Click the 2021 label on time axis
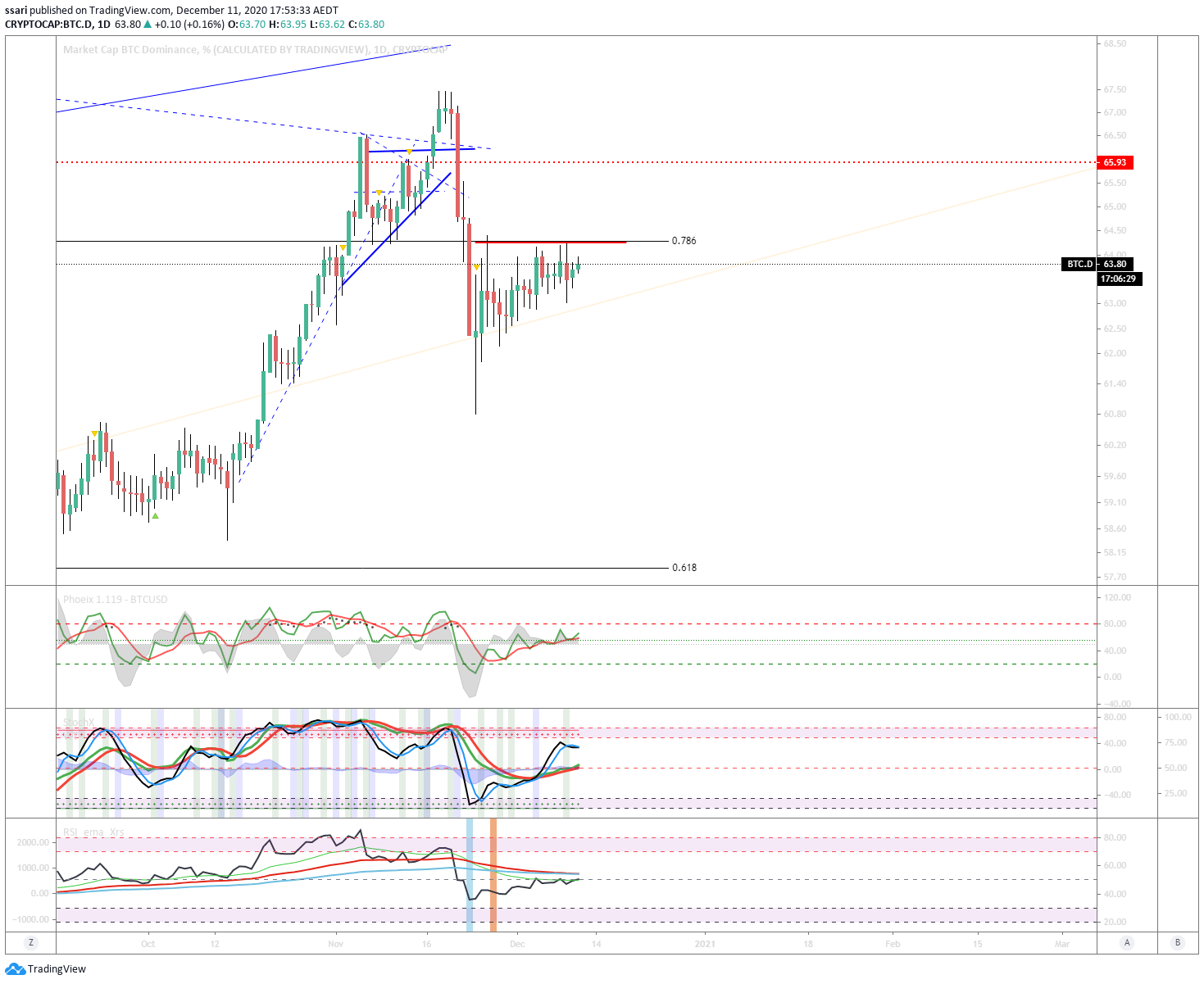This screenshot has height=984, width=1204. (705, 944)
